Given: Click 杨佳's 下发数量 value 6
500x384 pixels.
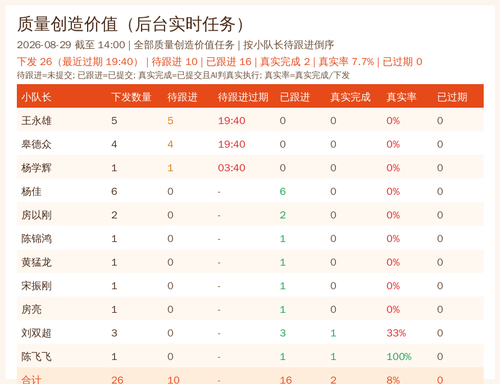Looking at the screenshot, I should [x=114, y=192].
